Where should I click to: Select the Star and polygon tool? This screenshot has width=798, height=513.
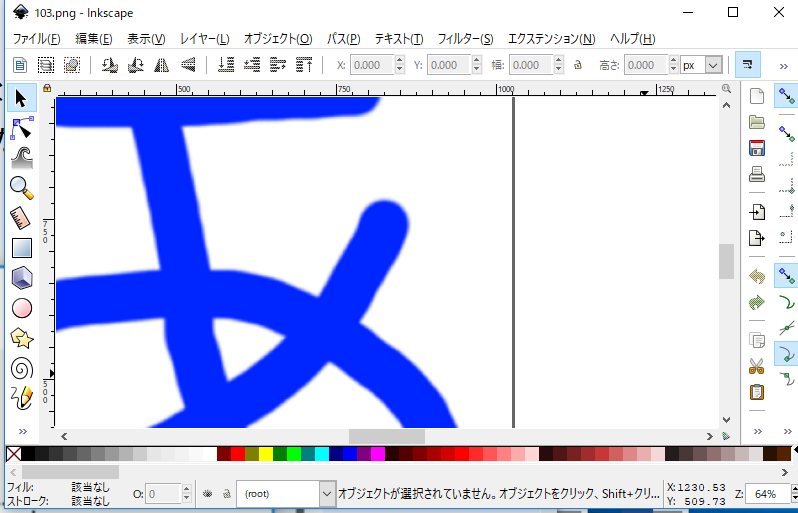22,338
